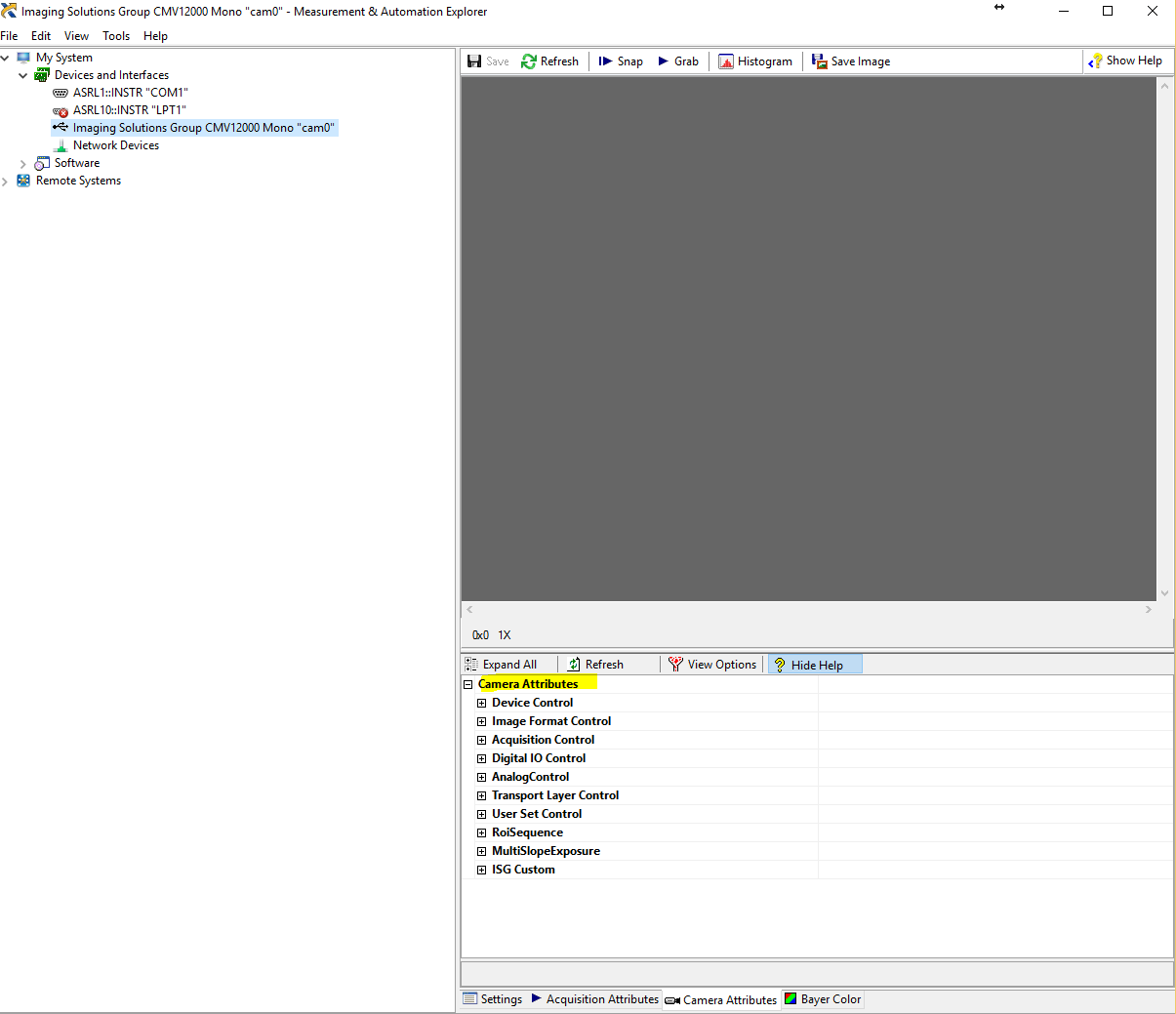1176x1014 pixels.
Task: Click Devices and Interfaces icon
Action: [42, 75]
